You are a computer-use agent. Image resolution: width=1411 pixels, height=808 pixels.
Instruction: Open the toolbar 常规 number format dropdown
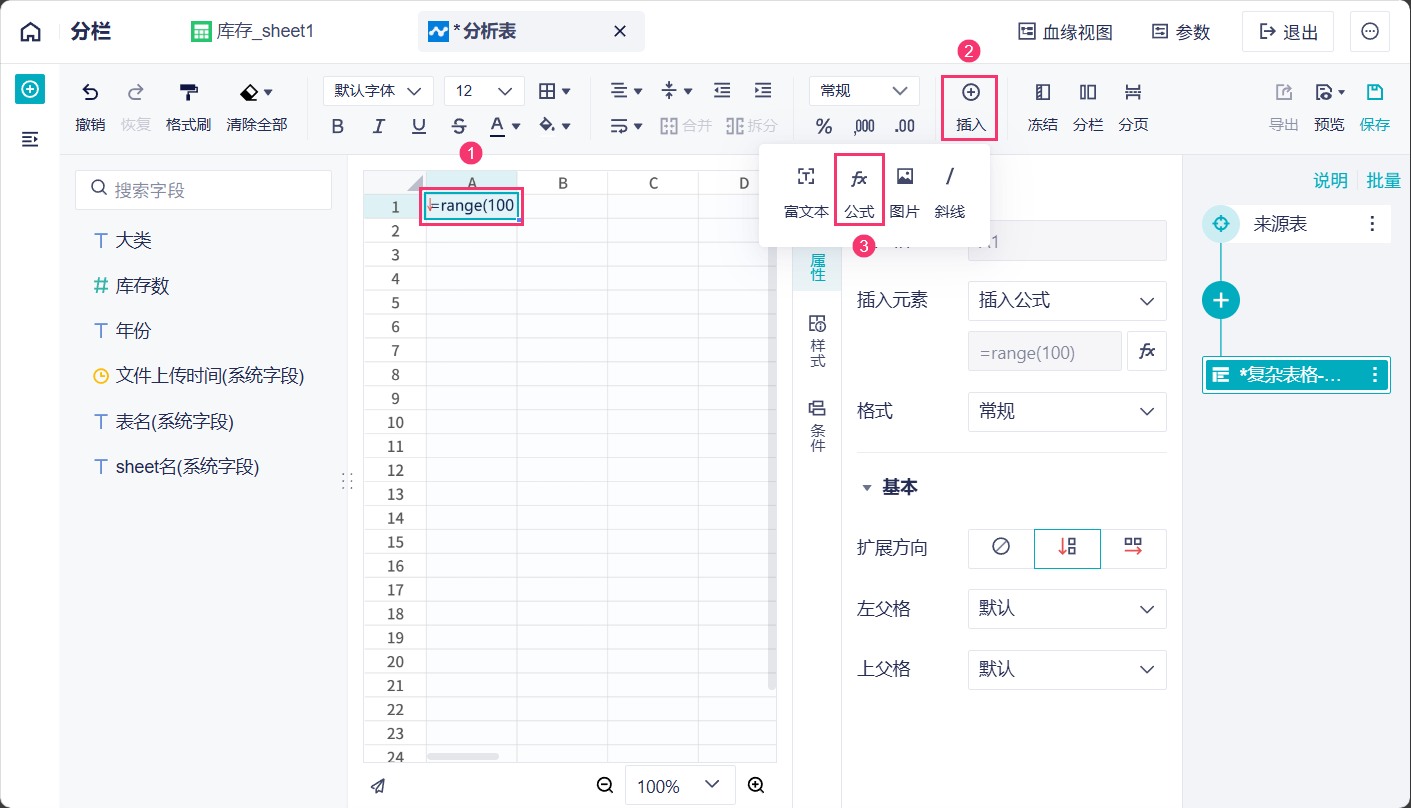(864, 91)
